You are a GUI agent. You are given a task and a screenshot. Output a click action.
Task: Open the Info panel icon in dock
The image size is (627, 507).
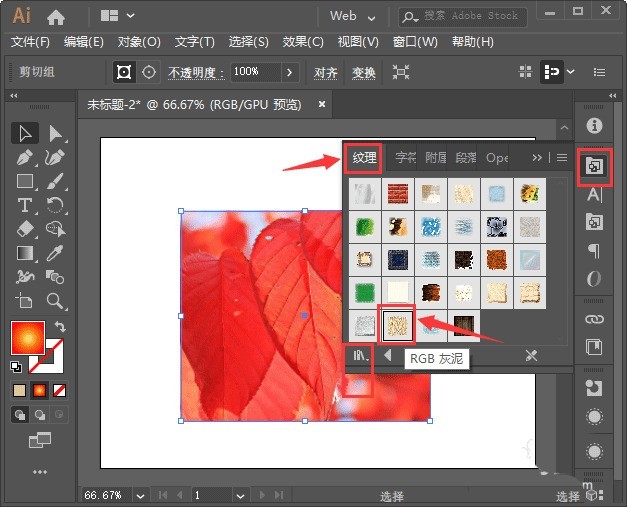click(595, 126)
